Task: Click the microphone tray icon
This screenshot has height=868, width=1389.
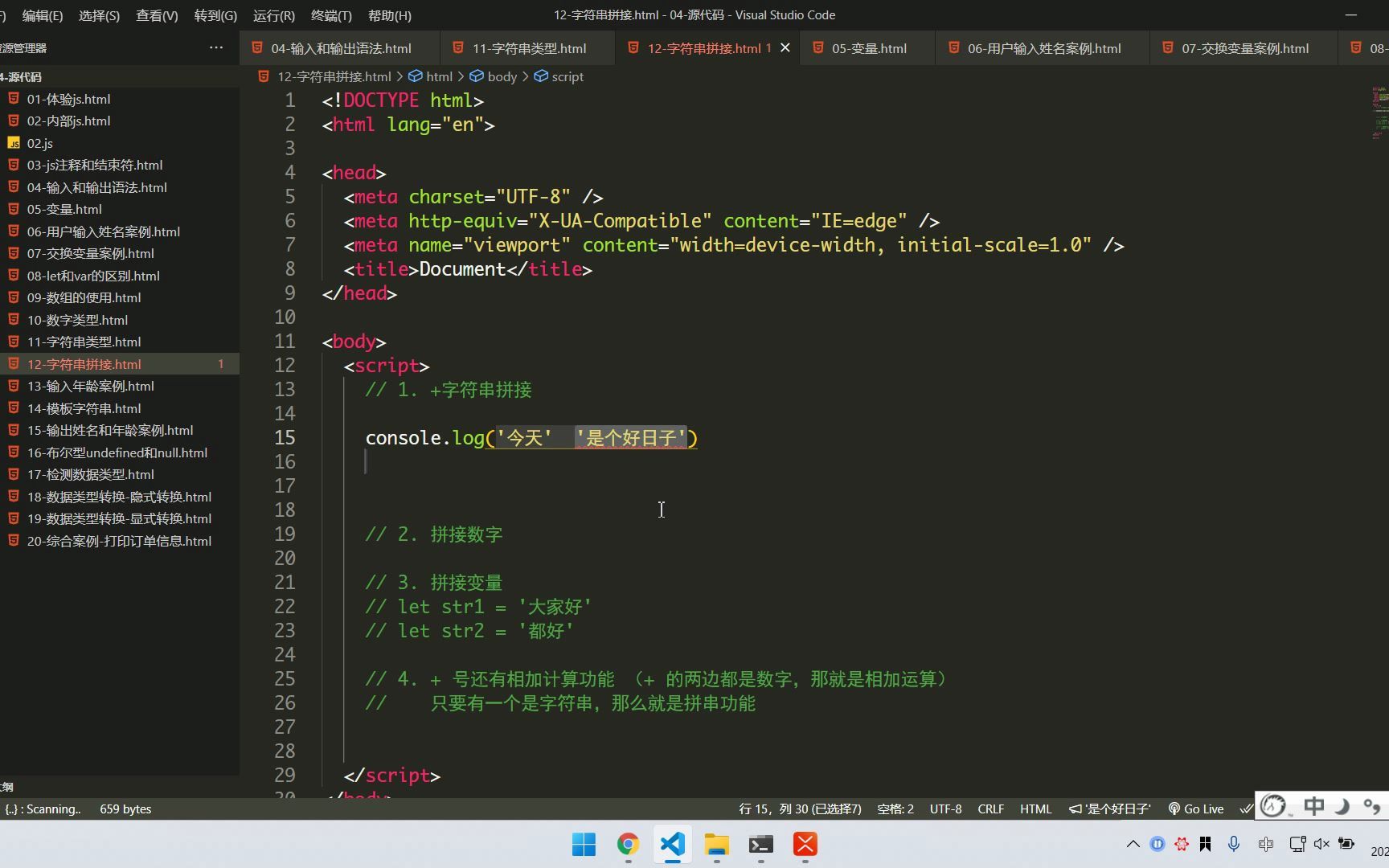Action: pos(1234,845)
